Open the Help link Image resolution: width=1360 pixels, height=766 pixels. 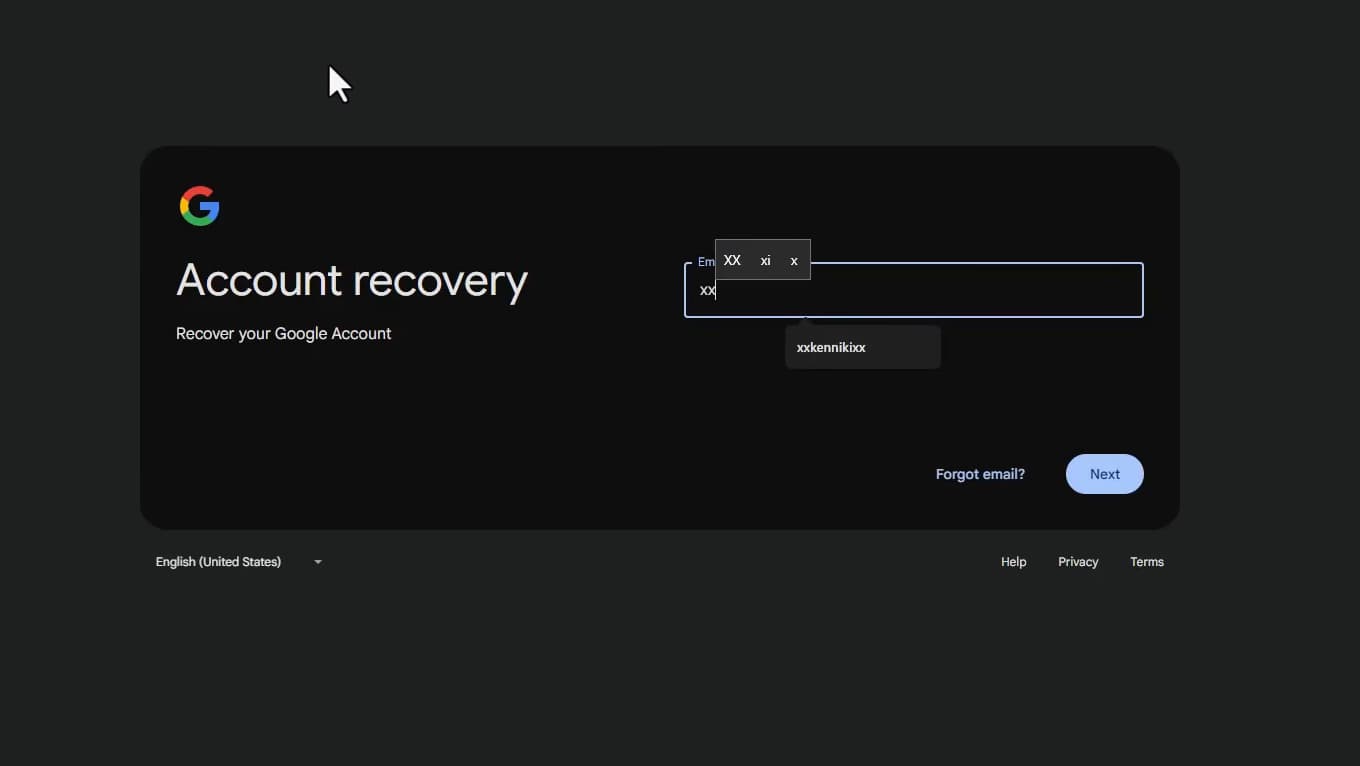click(1013, 562)
